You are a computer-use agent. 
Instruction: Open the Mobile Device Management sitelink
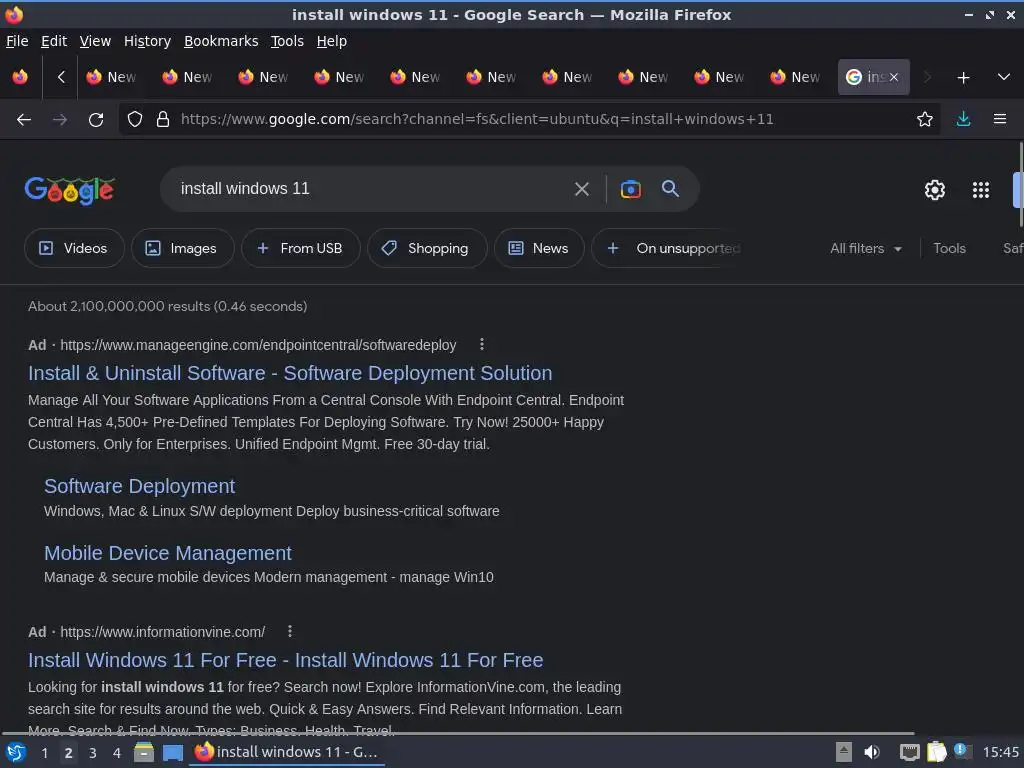[168, 553]
